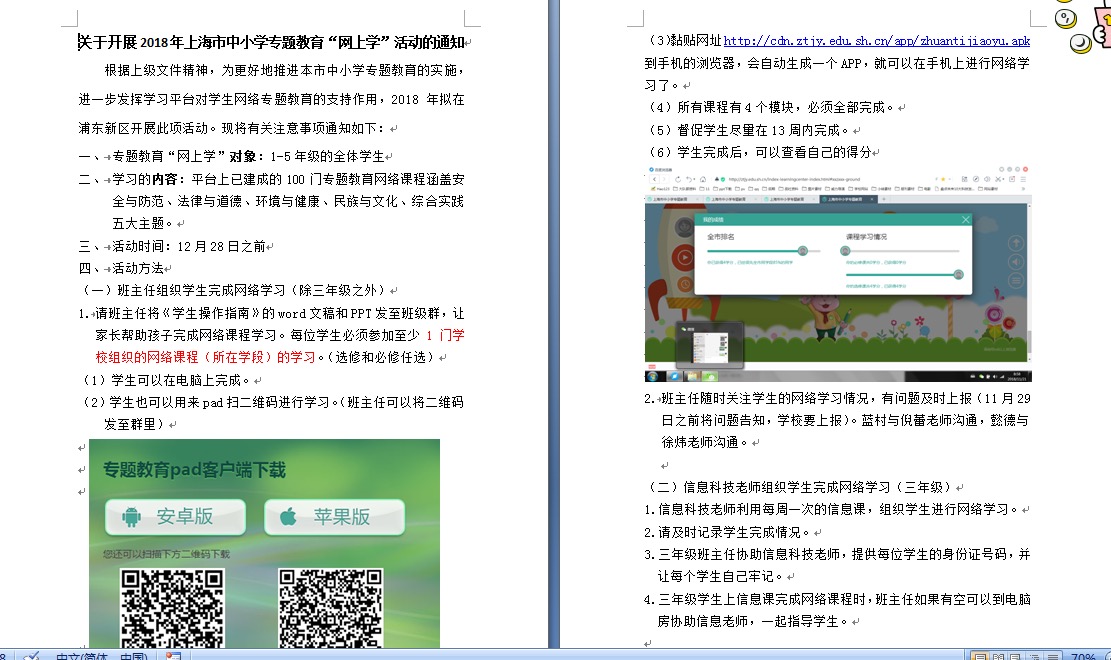
Task: Click the right QR code image
Action: pos(329,608)
